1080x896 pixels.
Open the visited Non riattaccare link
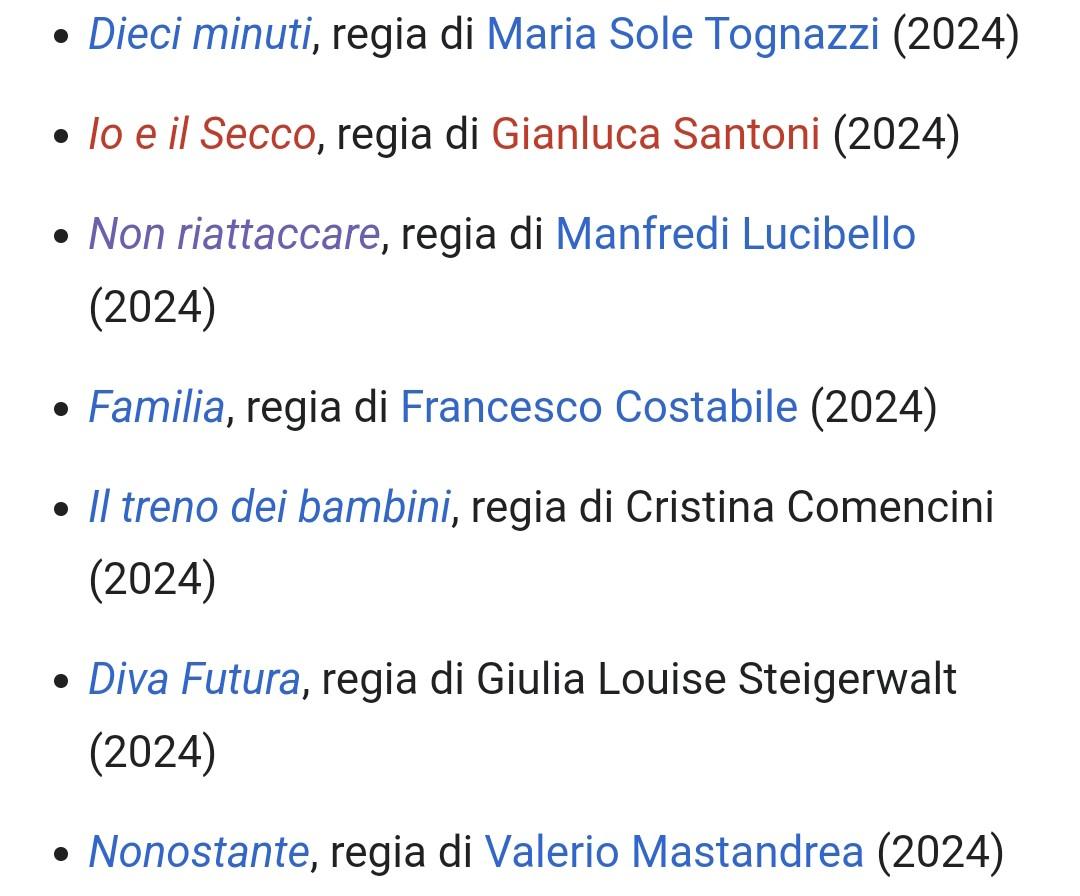point(234,233)
